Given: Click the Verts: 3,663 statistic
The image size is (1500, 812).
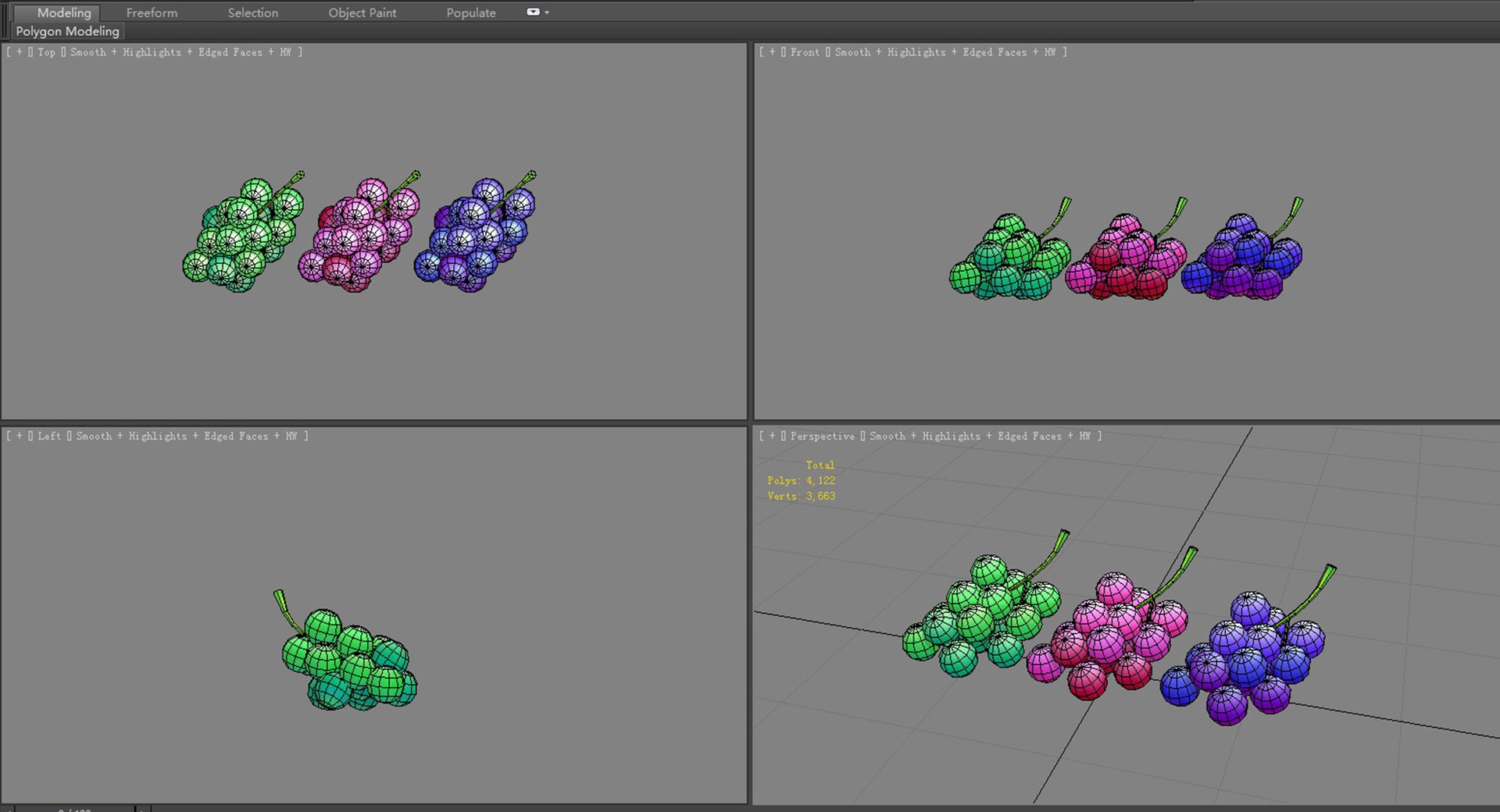Looking at the screenshot, I should point(801,497).
